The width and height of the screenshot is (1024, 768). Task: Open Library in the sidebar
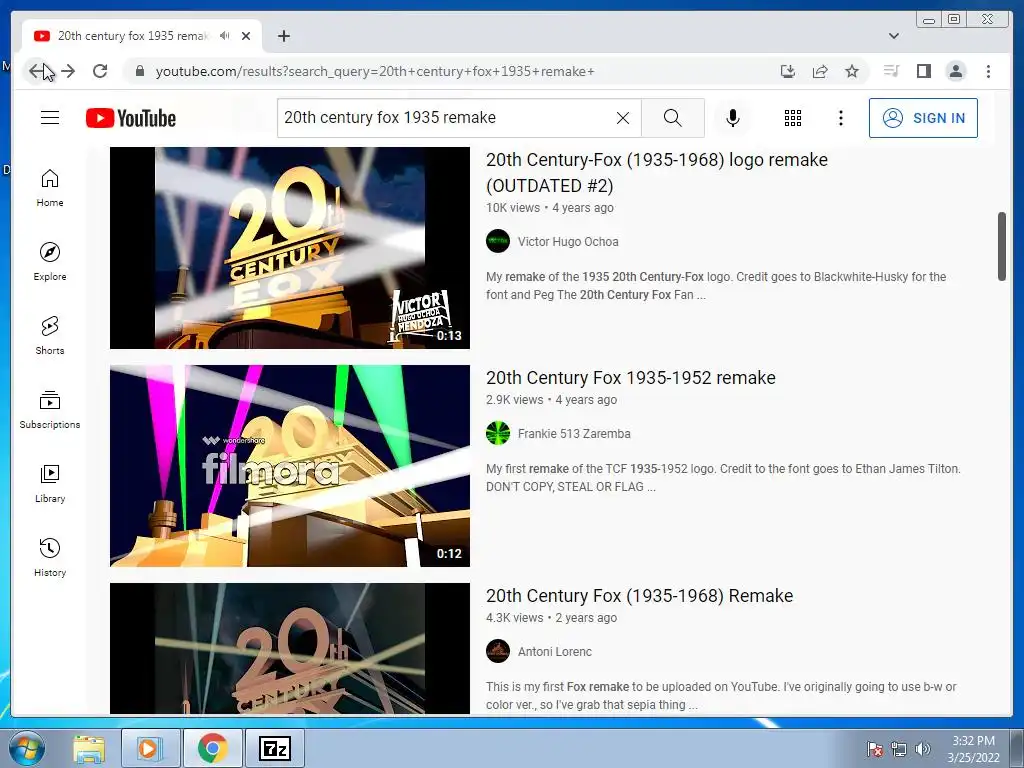[x=50, y=483]
